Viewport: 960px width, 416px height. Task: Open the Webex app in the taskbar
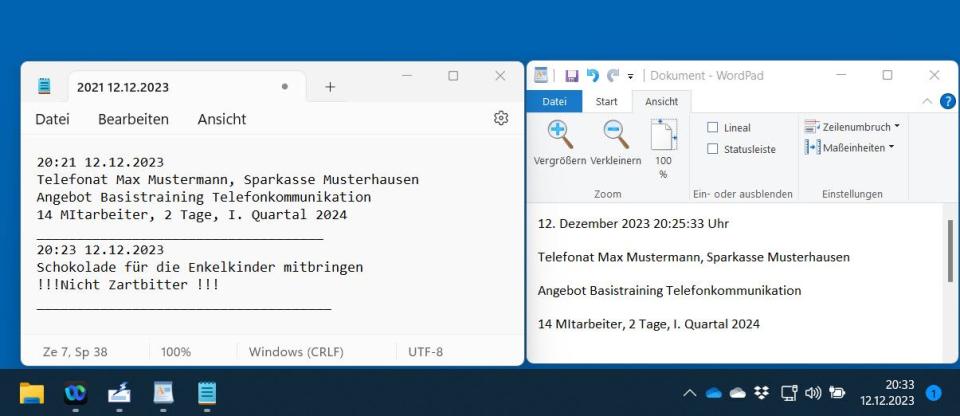(75, 393)
